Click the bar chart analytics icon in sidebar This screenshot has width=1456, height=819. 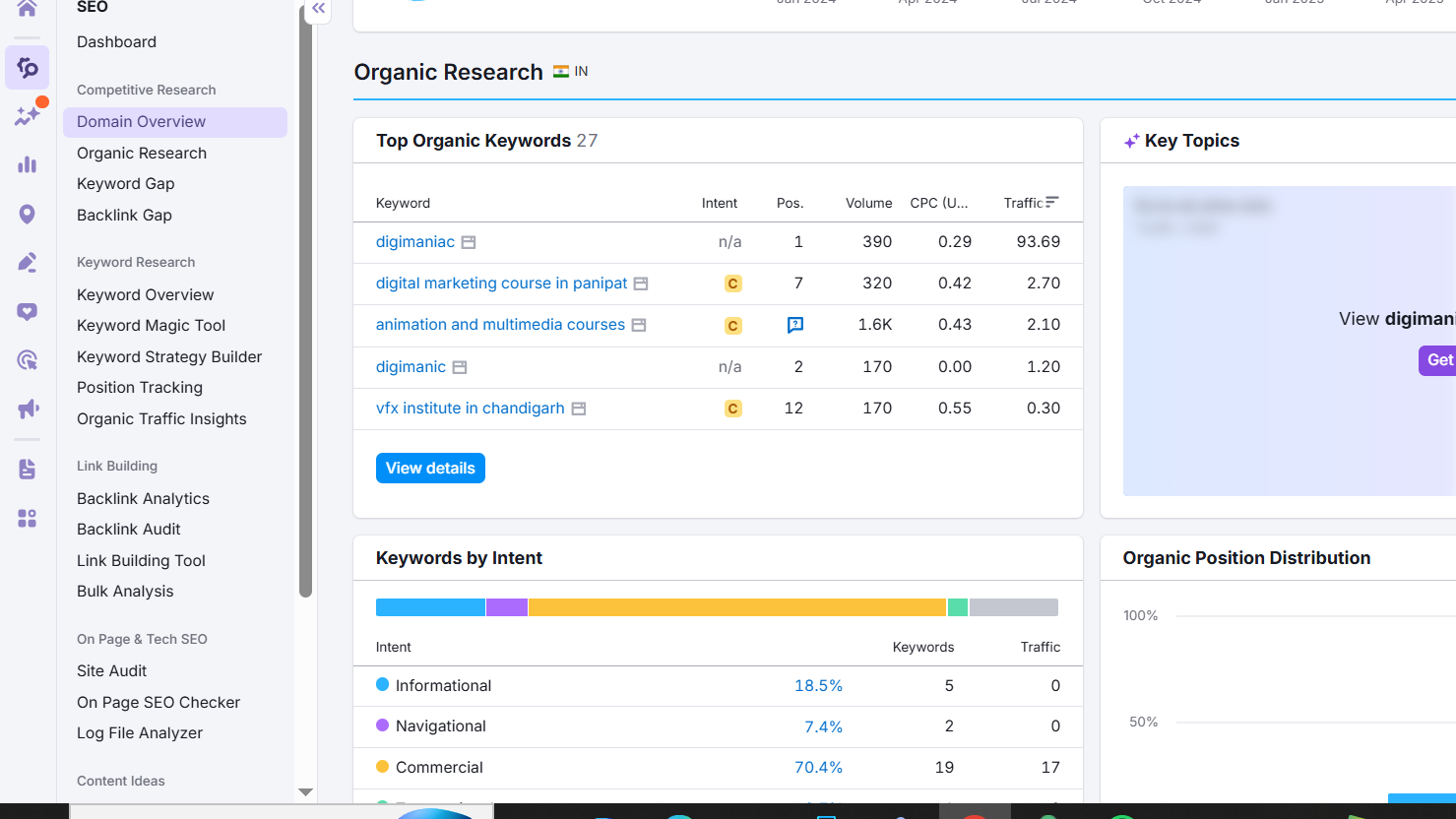pos(27,163)
